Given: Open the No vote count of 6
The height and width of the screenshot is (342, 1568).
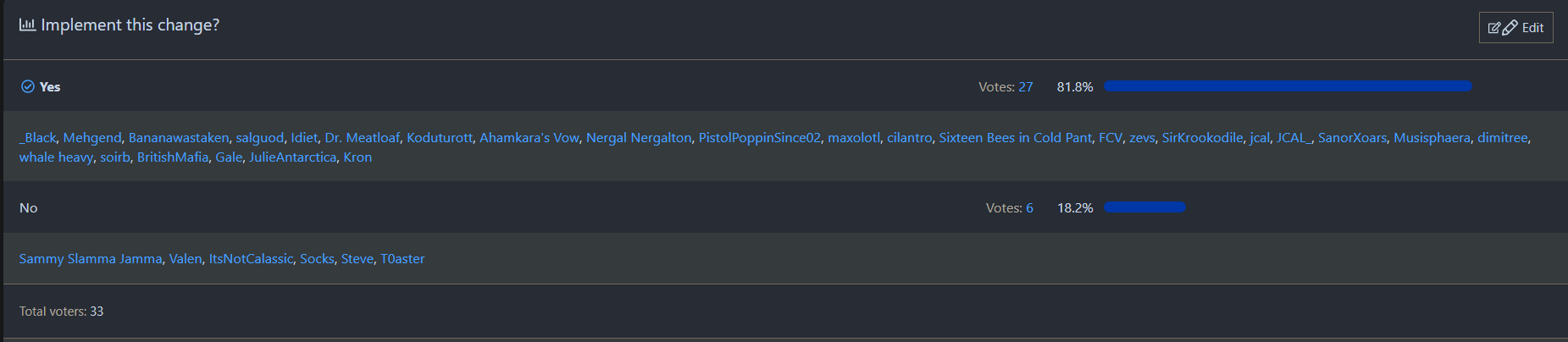Looking at the screenshot, I should [1029, 207].
